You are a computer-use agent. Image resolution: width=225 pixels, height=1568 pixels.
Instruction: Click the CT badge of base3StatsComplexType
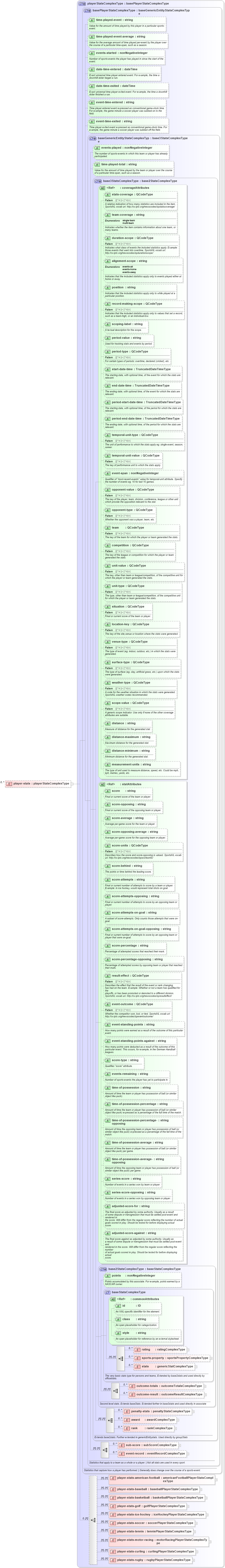point(99,181)
